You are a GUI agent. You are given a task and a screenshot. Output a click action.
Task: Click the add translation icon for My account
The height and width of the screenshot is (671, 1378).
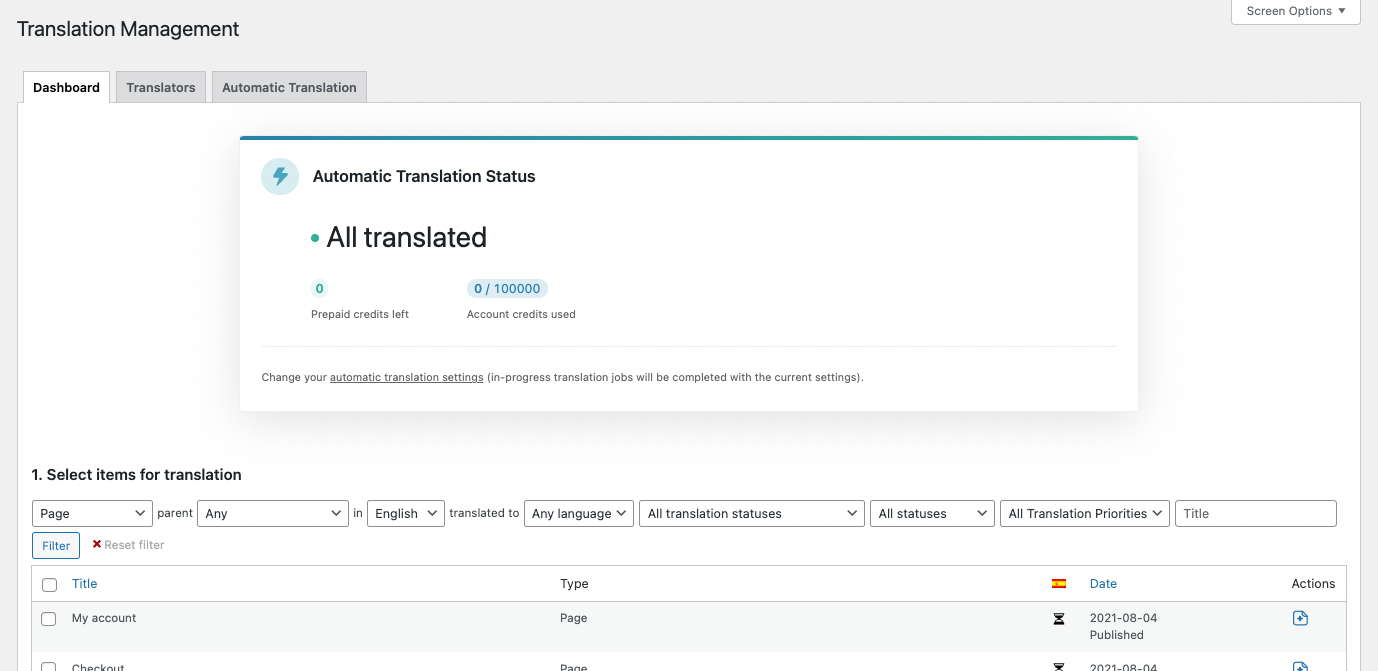(x=1300, y=619)
